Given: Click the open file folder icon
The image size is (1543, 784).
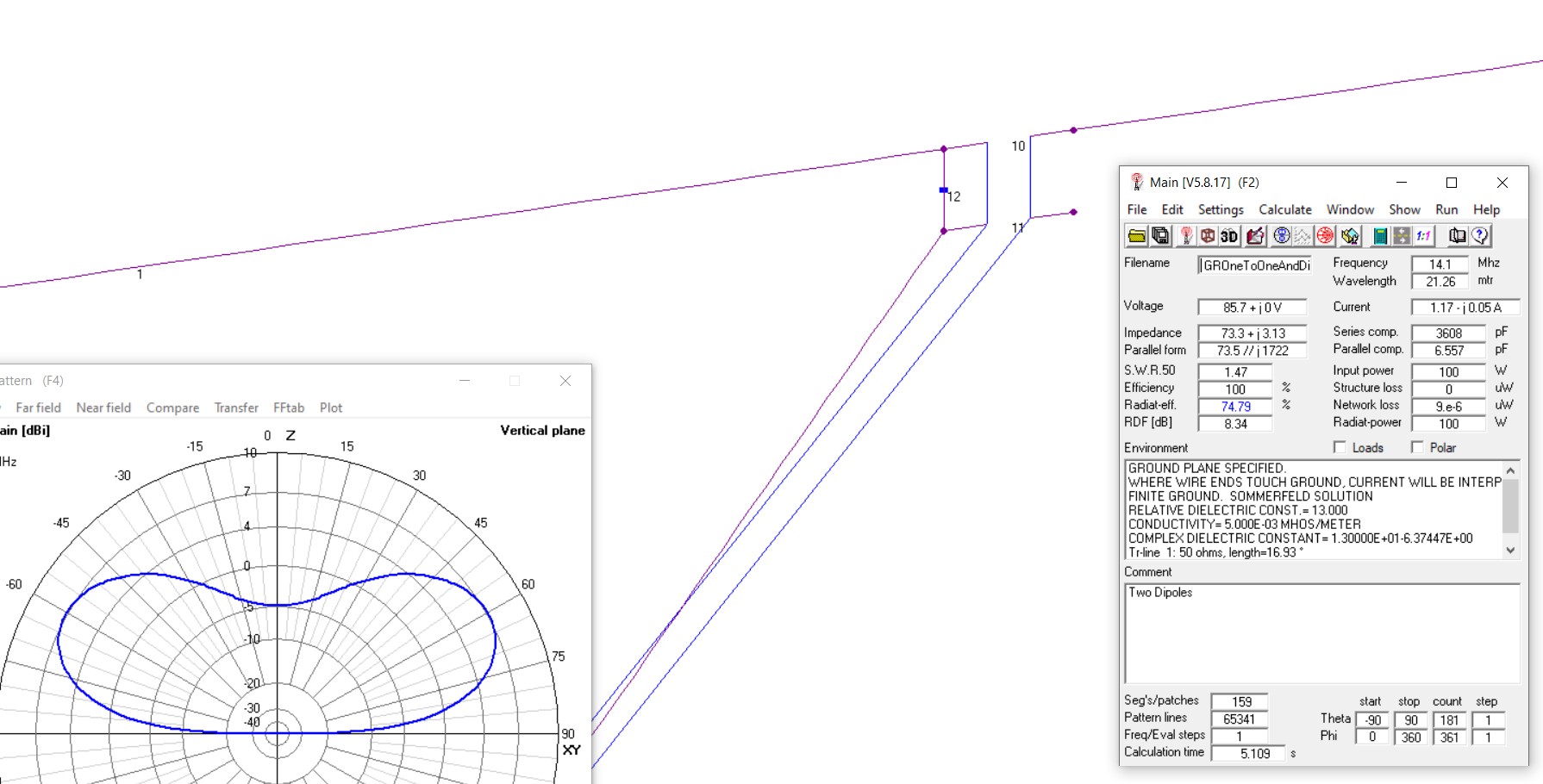Looking at the screenshot, I should coord(1137,236).
